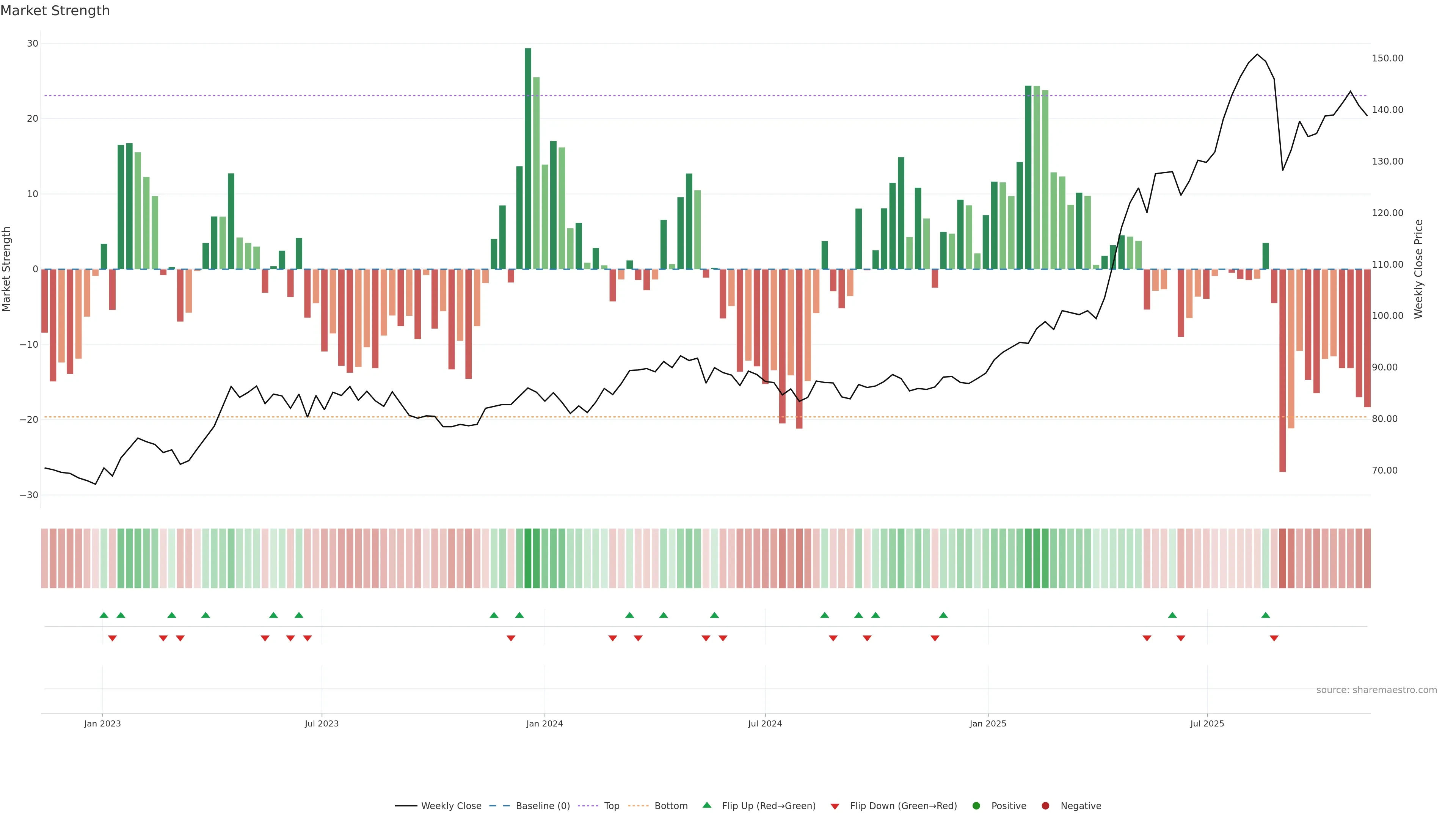Toggle the Weekly Close legend label
1456x819 pixels.
tap(451, 806)
